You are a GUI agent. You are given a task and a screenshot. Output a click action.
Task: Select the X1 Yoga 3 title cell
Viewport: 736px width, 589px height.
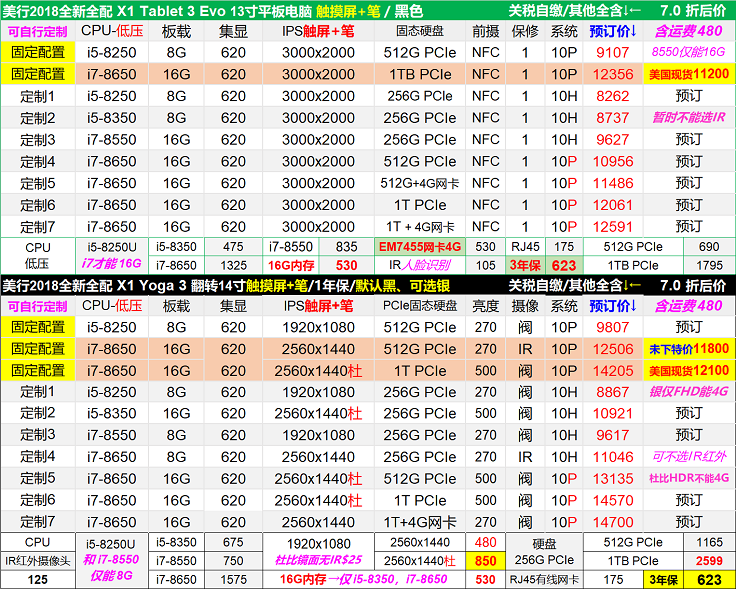tap(250, 285)
